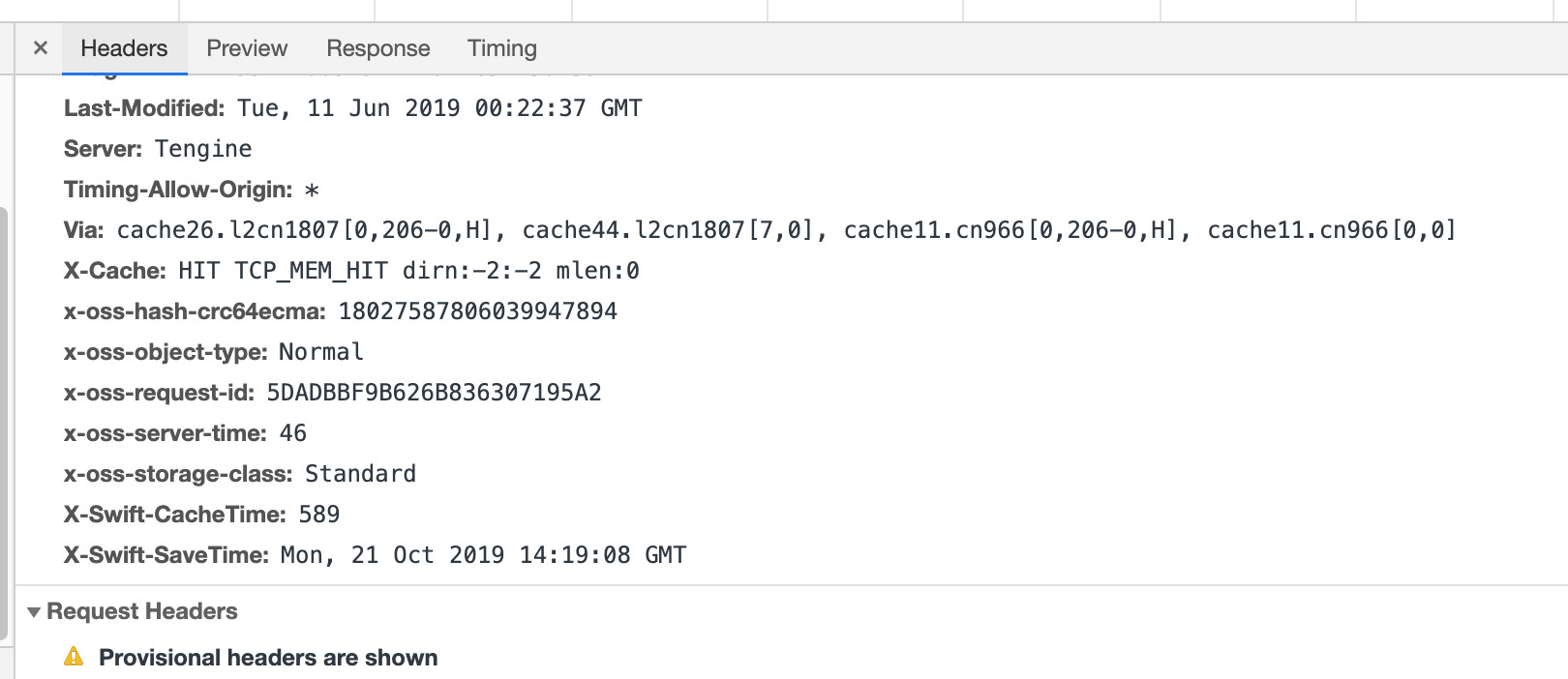This screenshot has height=679, width=1568.
Task: Close the request details panel
Action: (41, 47)
